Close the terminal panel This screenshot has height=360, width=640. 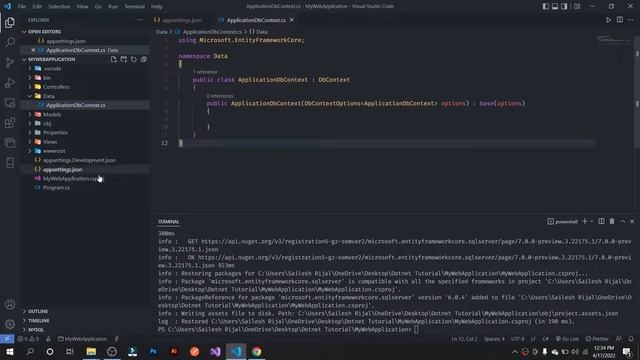point(632,221)
